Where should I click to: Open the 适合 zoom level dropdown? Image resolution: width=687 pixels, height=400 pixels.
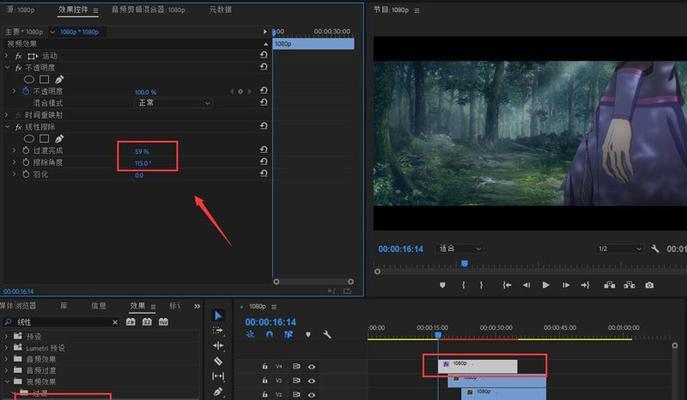(x=460, y=248)
